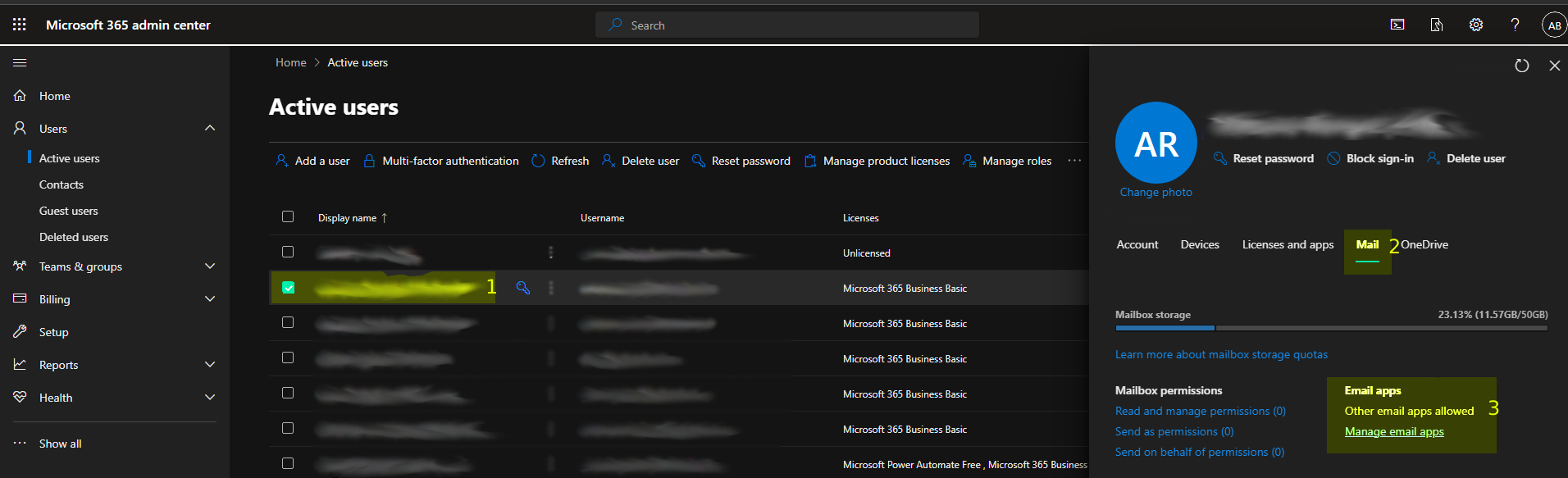Viewport: 1568px width, 478px height.
Task: Click the Manage email apps link
Action: 1394,431
